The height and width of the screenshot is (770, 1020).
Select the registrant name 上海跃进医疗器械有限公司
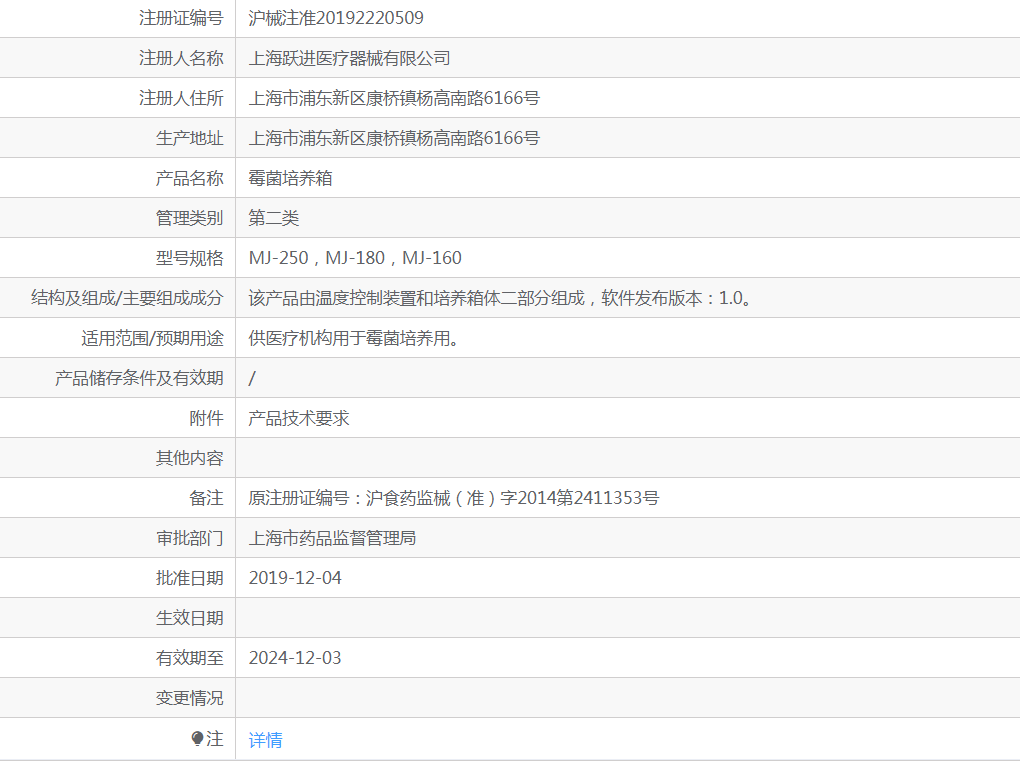(349, 59)
